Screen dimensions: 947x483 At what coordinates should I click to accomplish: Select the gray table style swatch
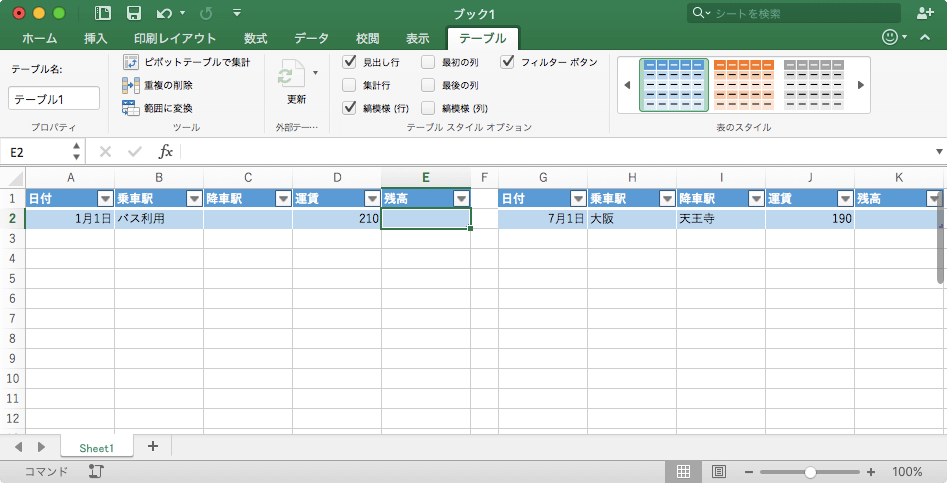coord(814,85)
